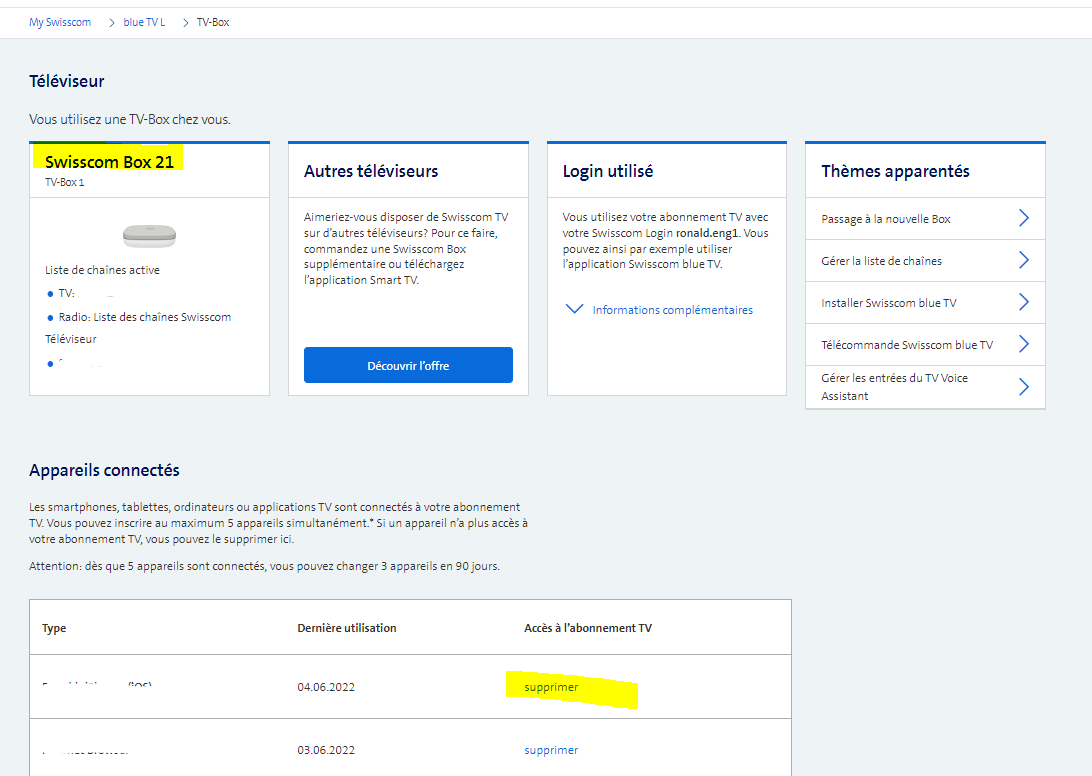Click the Autres téléviseurs card heading

point(371,171)
